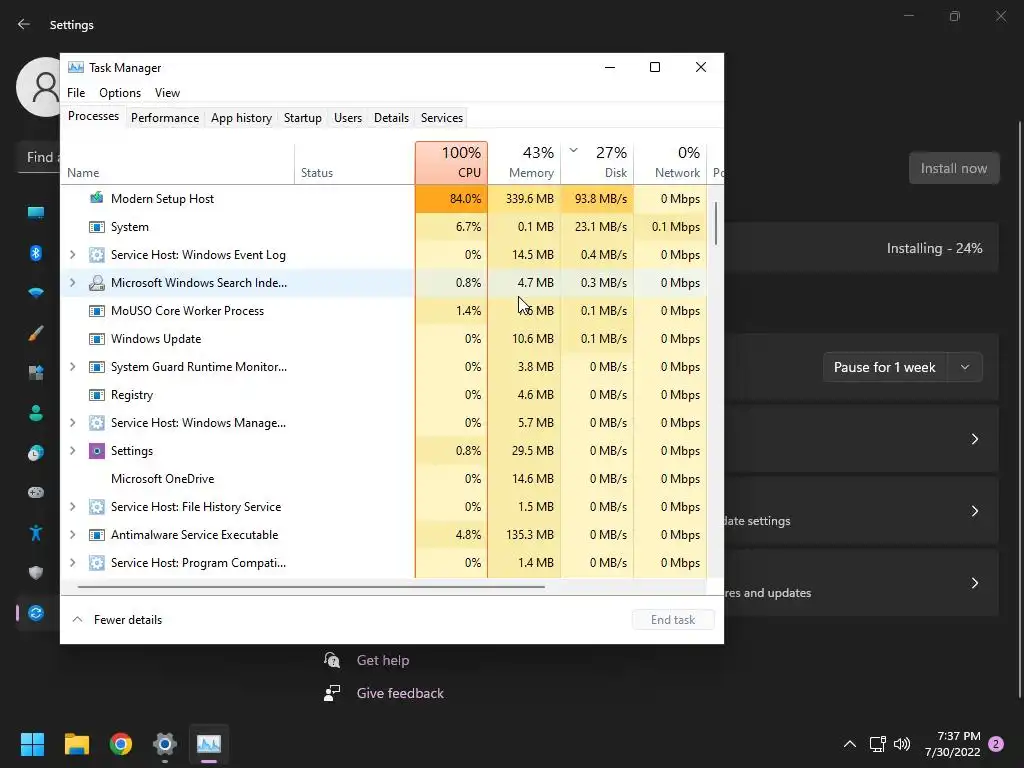Viewport: 1024px width, 768px height.
Task: Expand Service Host: File History Service row
Action: tap(72, 507)
